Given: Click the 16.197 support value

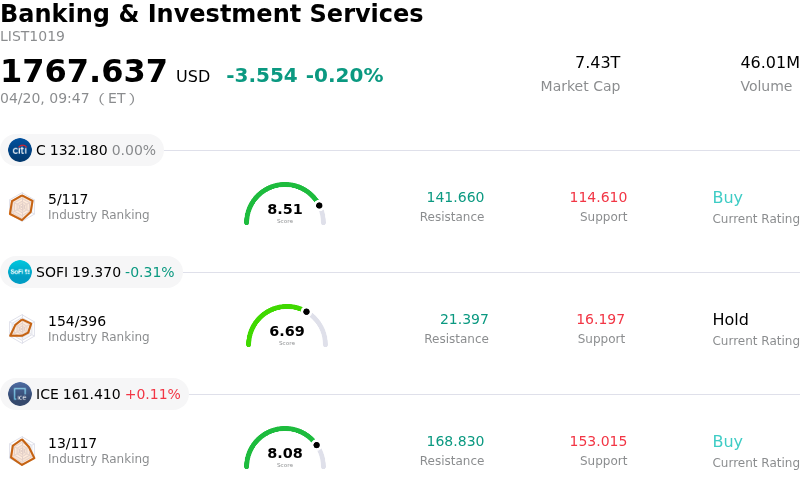Looking at the screenshot, I should (x=600, y=320).
